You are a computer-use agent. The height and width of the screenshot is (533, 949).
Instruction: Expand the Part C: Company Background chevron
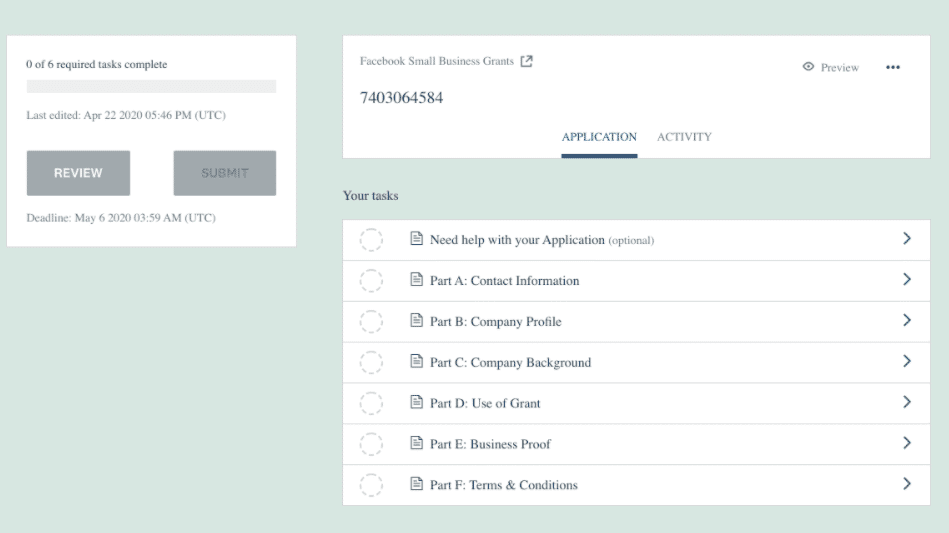[907, 361]
